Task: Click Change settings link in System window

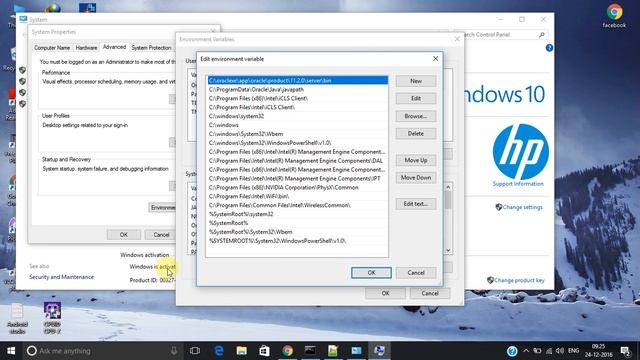Action: [x=522, y=207]
